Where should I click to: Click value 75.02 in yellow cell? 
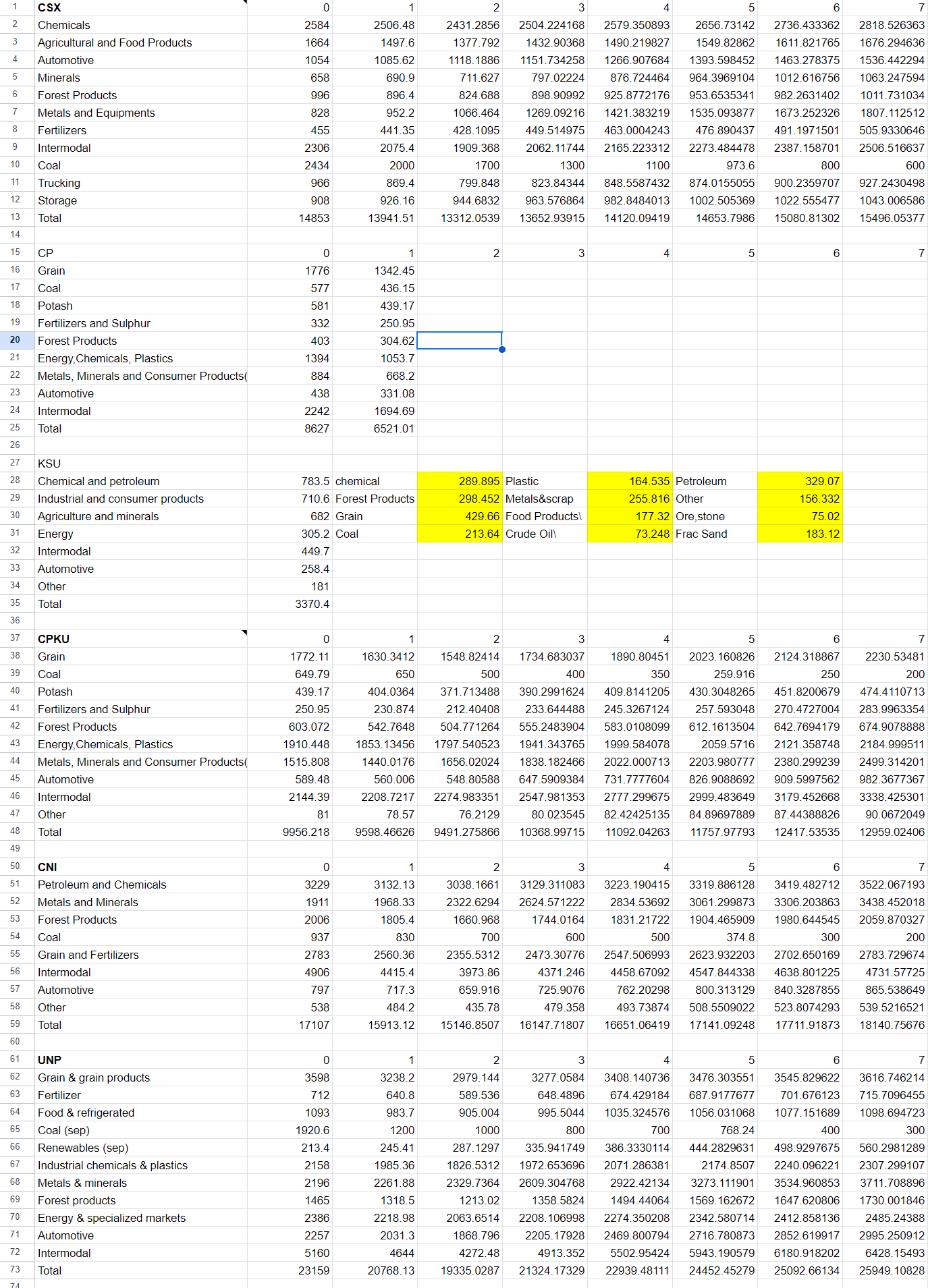click(800, 516)
